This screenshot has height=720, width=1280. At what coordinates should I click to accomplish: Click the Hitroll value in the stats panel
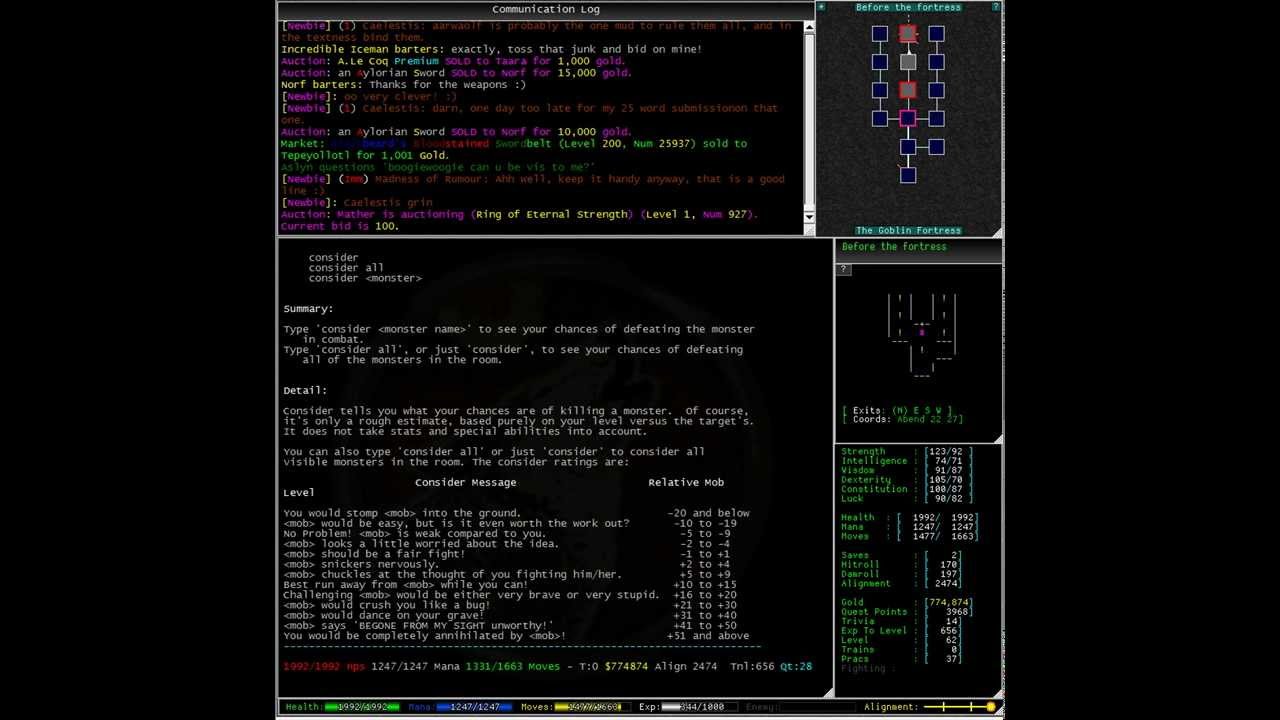click(x=948, y=565)
